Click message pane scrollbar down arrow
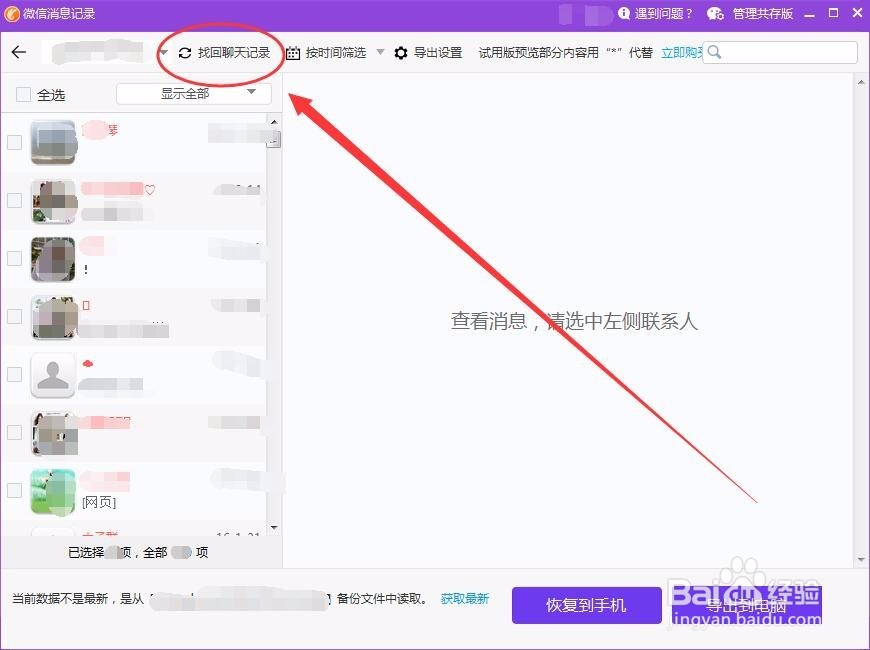Viewport: 870px width, 650px height. 861,559
